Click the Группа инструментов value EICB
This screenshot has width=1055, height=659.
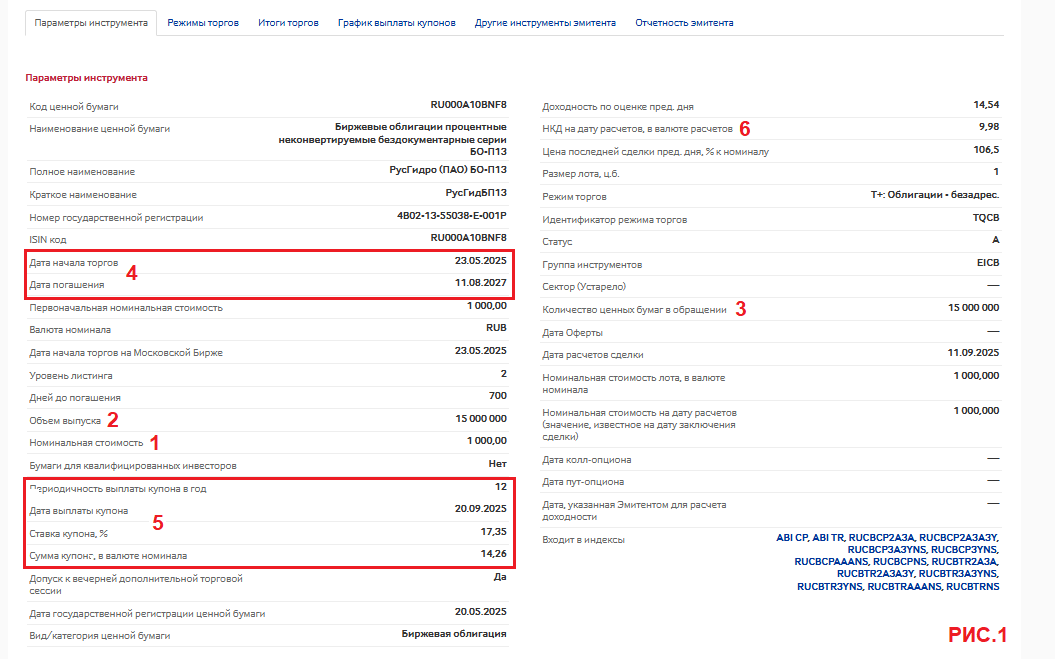(x=988, y=263)
